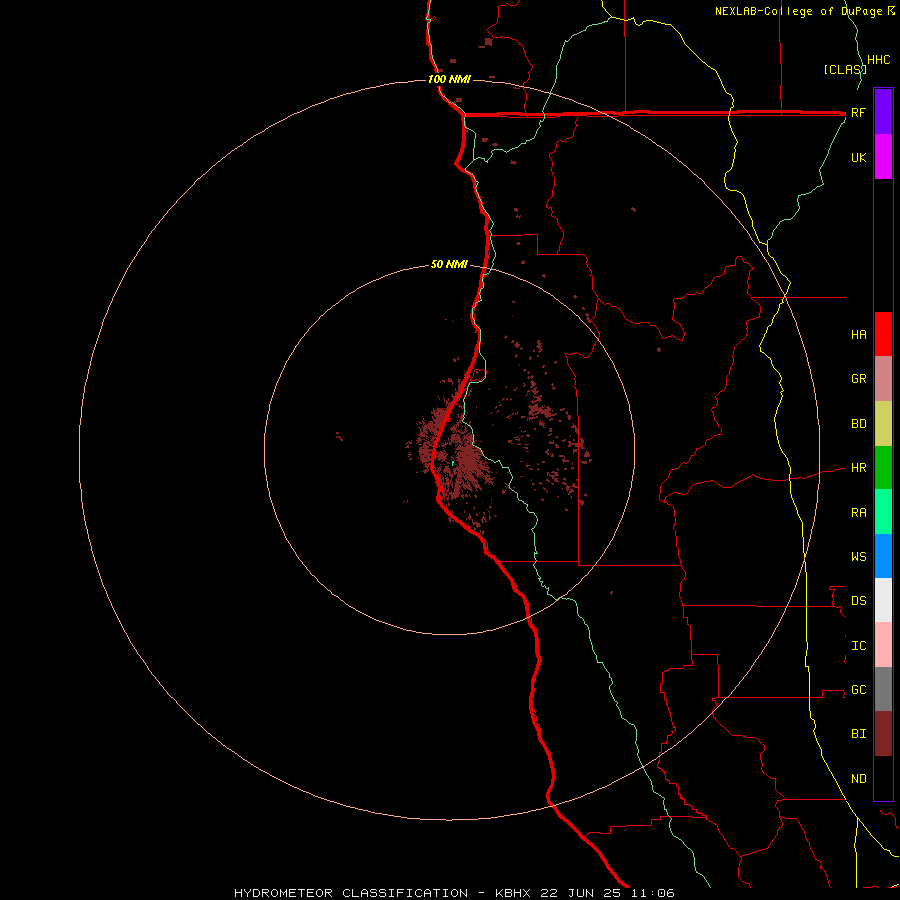The width and height of the screenshot is (900, 900).
Task: Click the red HA legend color
Action: point(883,334)
